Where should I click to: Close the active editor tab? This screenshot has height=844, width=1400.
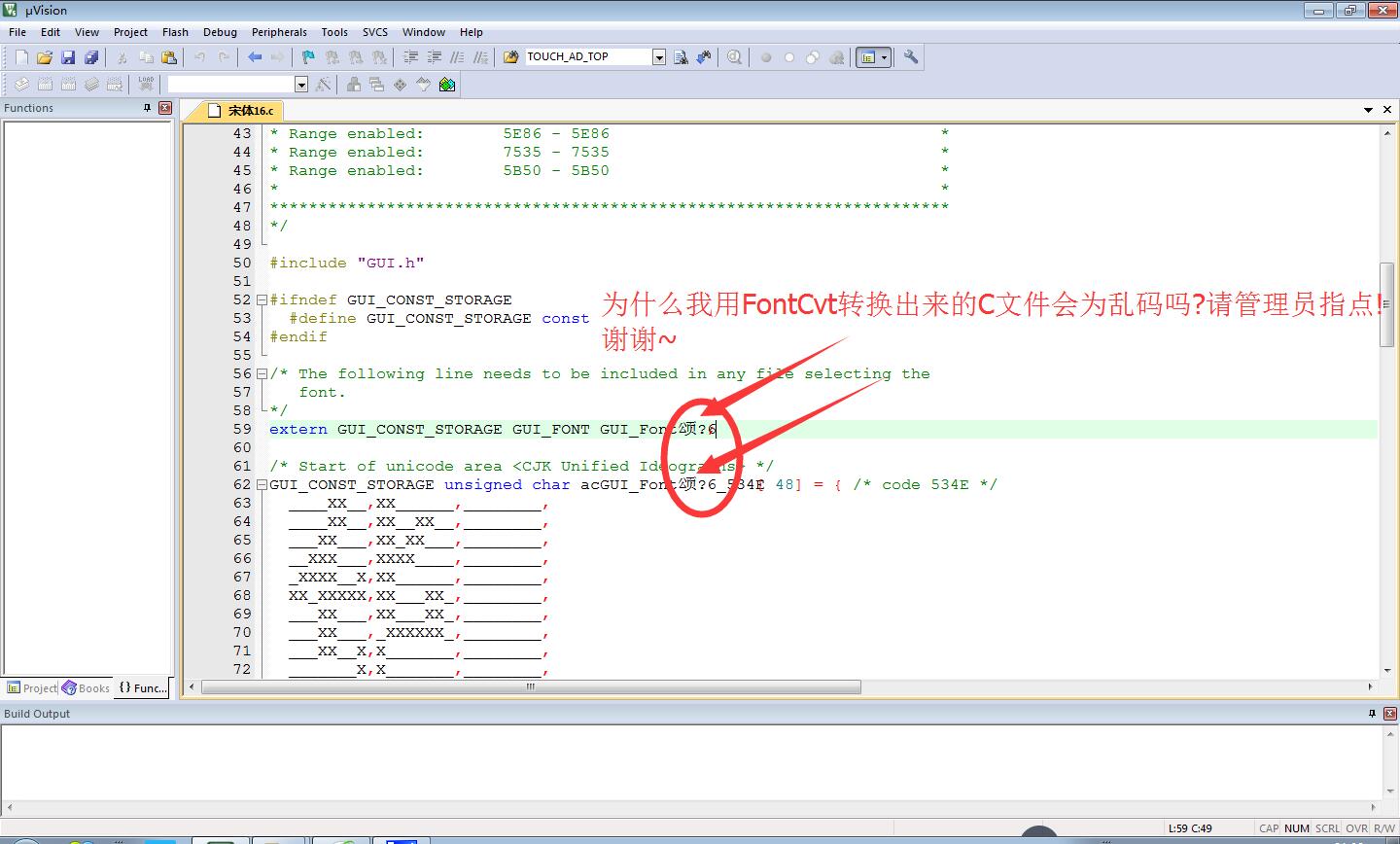coord(1387,110)
